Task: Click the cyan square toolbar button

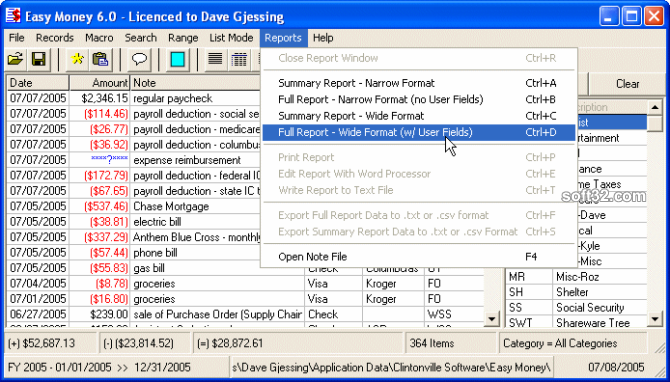Action: (177, 59)
